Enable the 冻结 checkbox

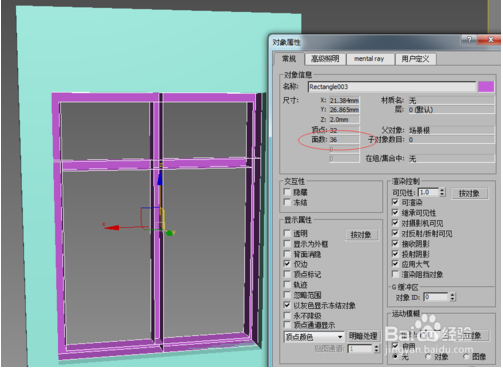click(x=287, y=202)
